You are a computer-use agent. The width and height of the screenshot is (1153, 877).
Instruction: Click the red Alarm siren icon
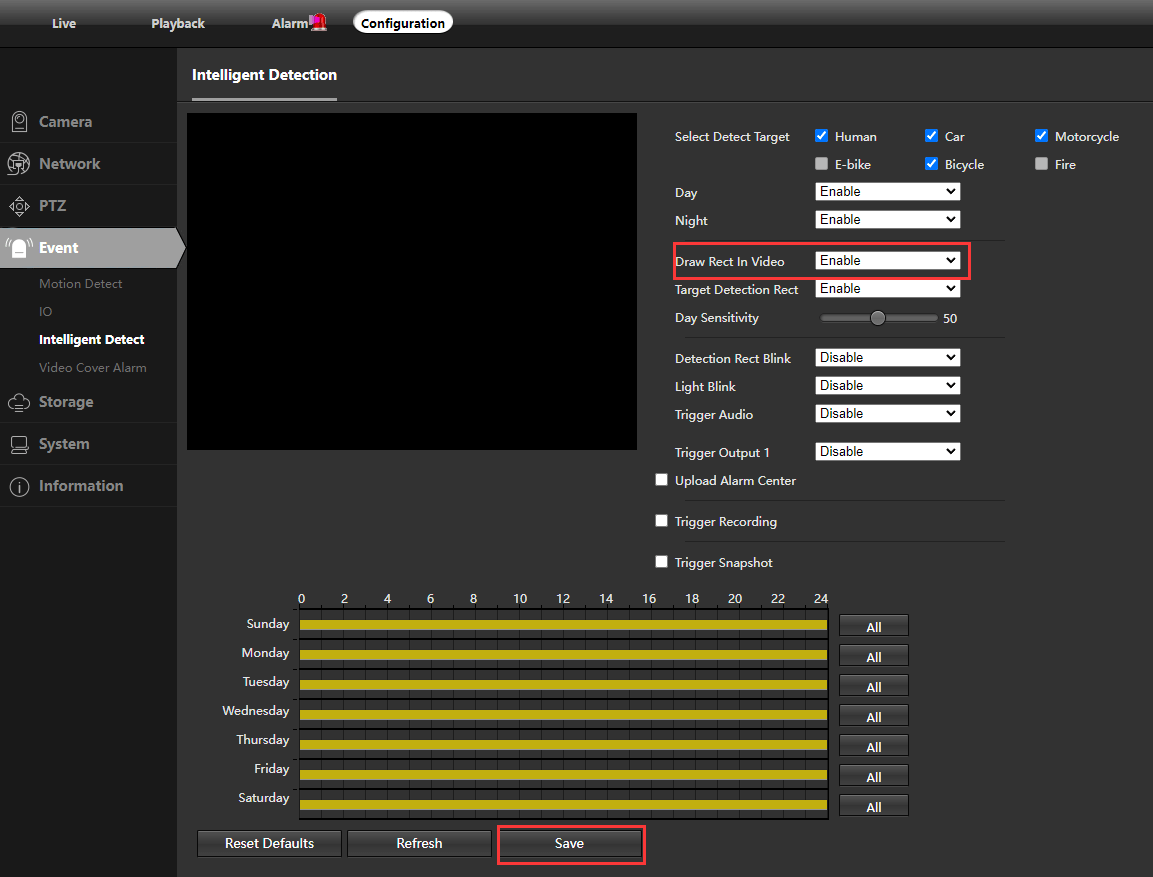pyautogui.click(x=318, y=22)
